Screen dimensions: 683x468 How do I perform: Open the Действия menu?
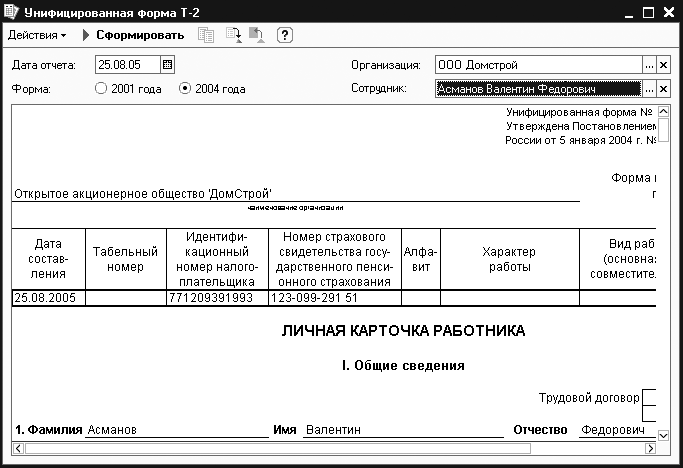(37, 35)
